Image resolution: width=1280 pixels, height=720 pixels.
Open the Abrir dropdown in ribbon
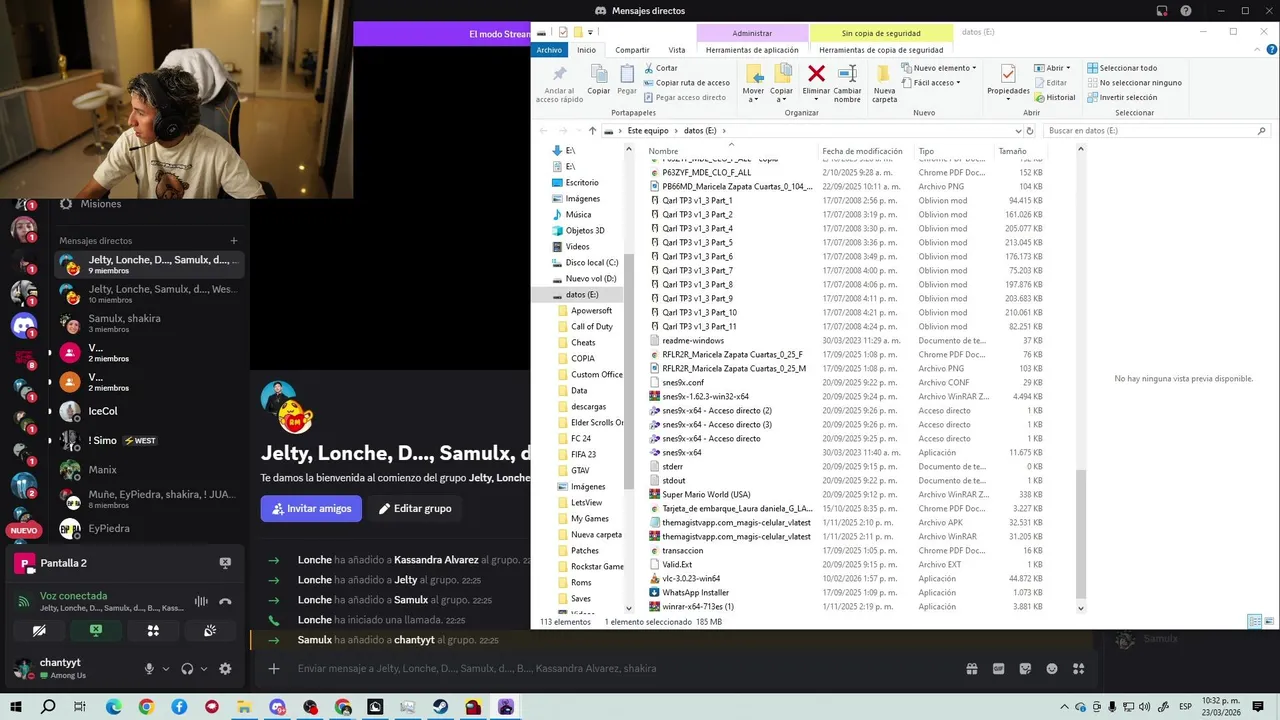(x=1053, y=68)
